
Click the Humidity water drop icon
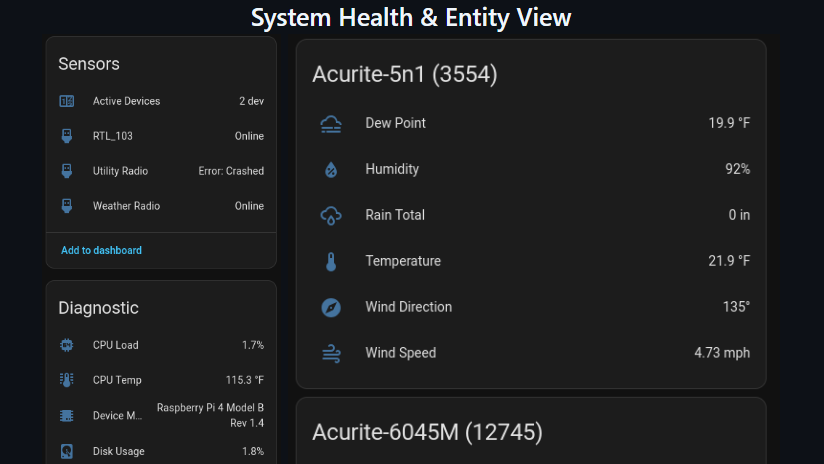point(331,169)
